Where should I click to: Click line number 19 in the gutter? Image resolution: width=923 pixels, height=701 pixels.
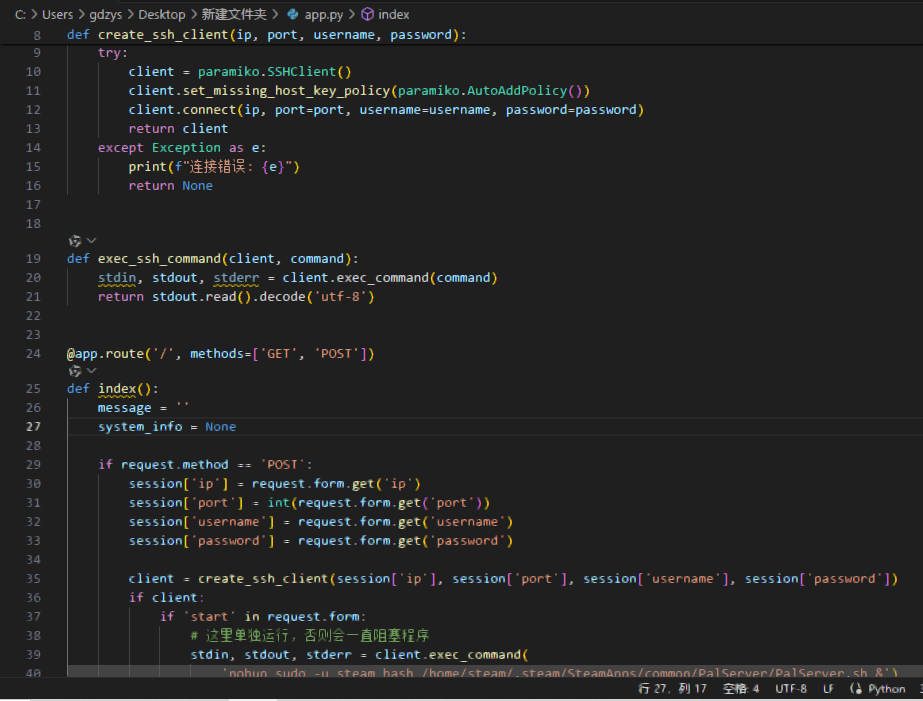coord(33,258)
